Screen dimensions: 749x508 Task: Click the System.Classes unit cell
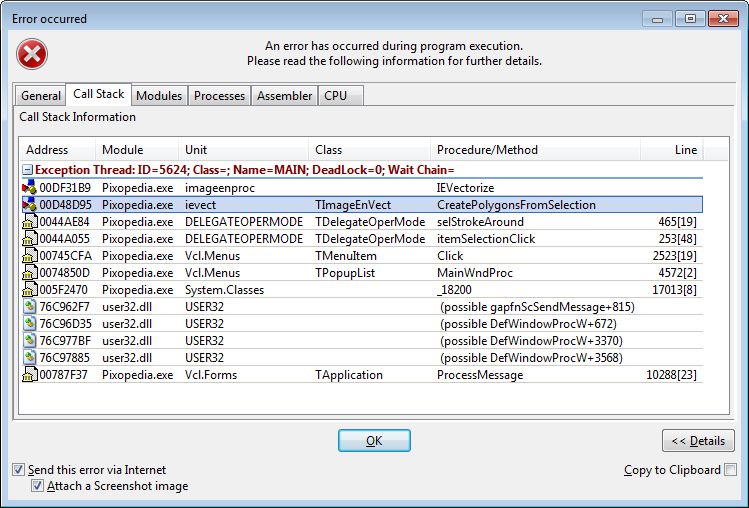(x=225, y=290)
